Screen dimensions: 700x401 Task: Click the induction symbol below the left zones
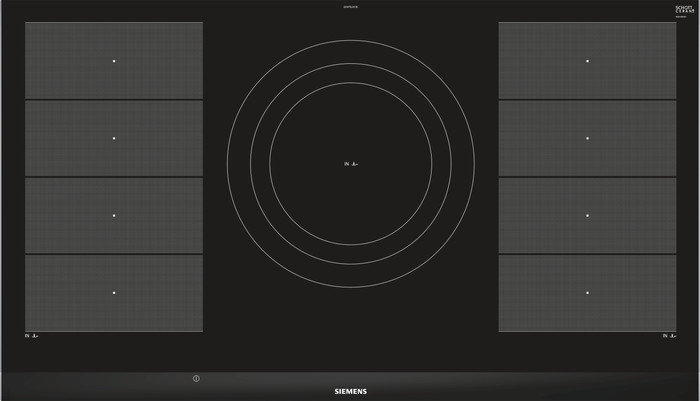pos(32,335)
